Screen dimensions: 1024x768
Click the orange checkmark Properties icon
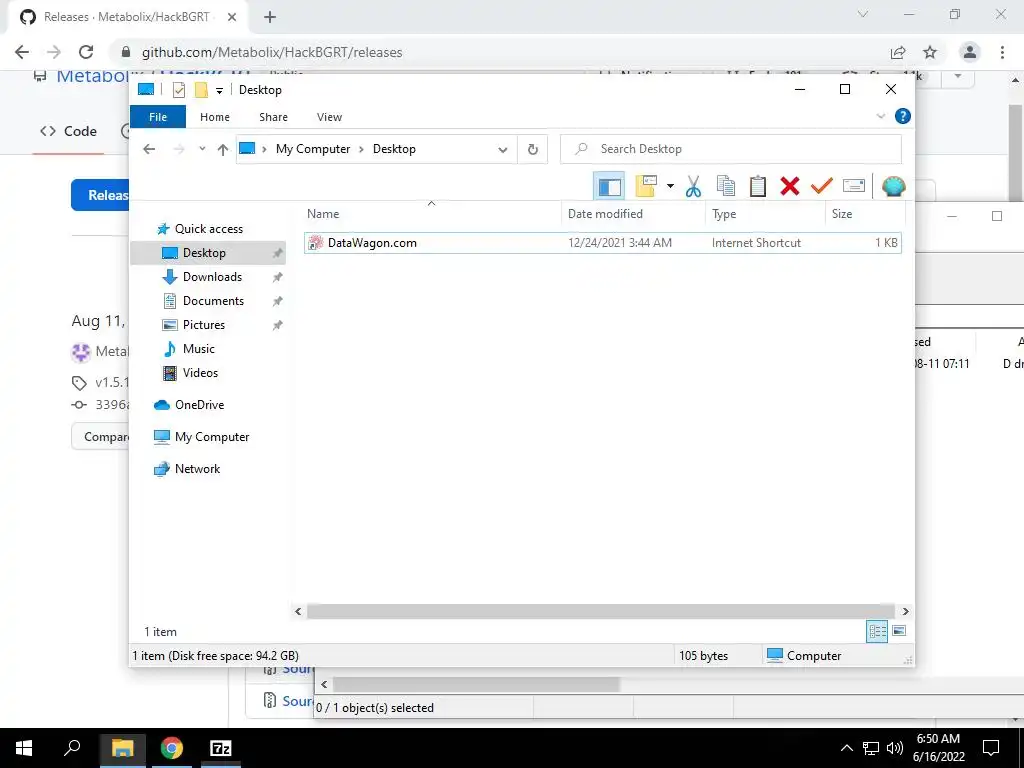coord(822,186)
